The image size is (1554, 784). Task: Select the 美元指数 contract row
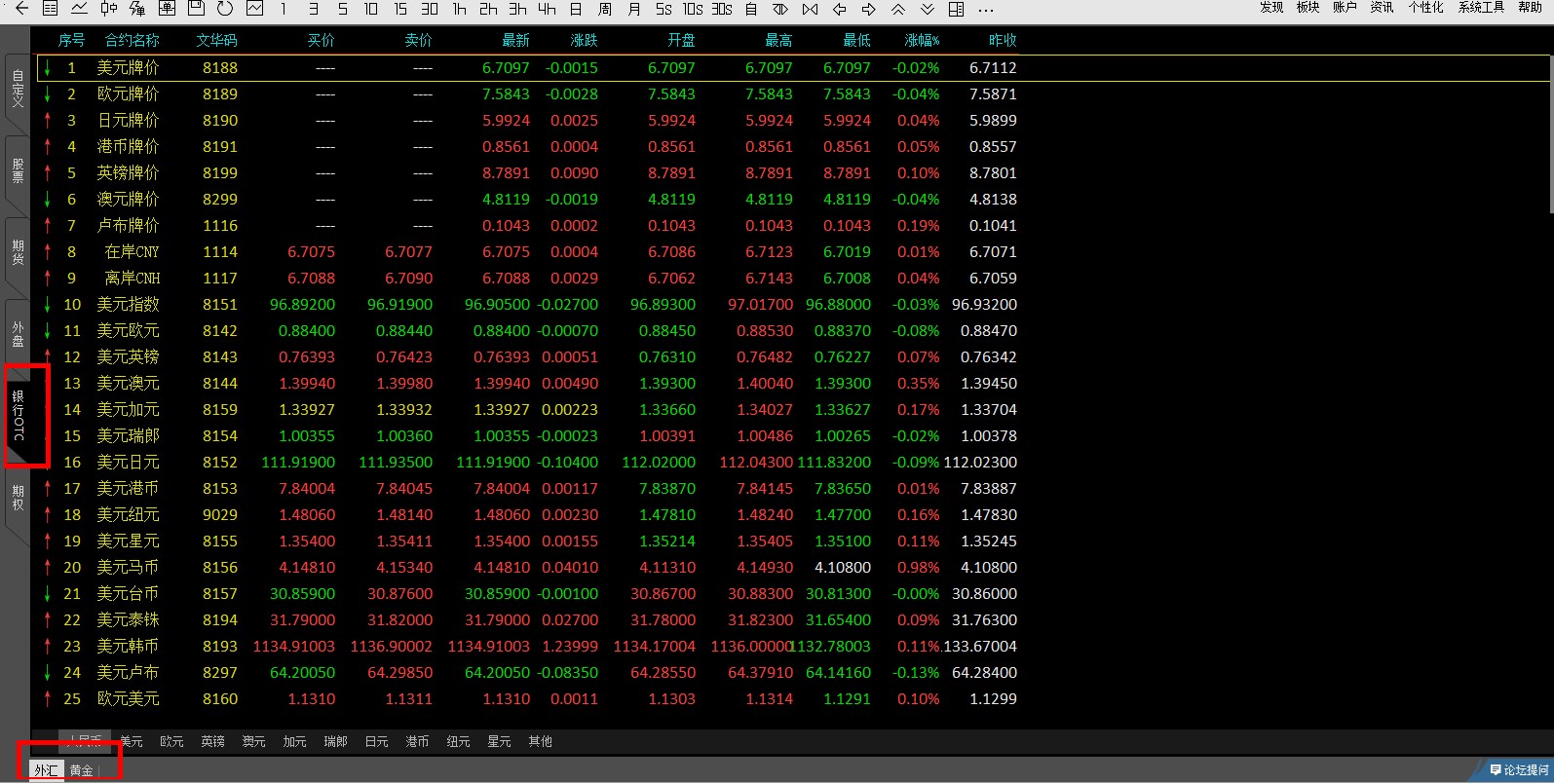(793, 305)
